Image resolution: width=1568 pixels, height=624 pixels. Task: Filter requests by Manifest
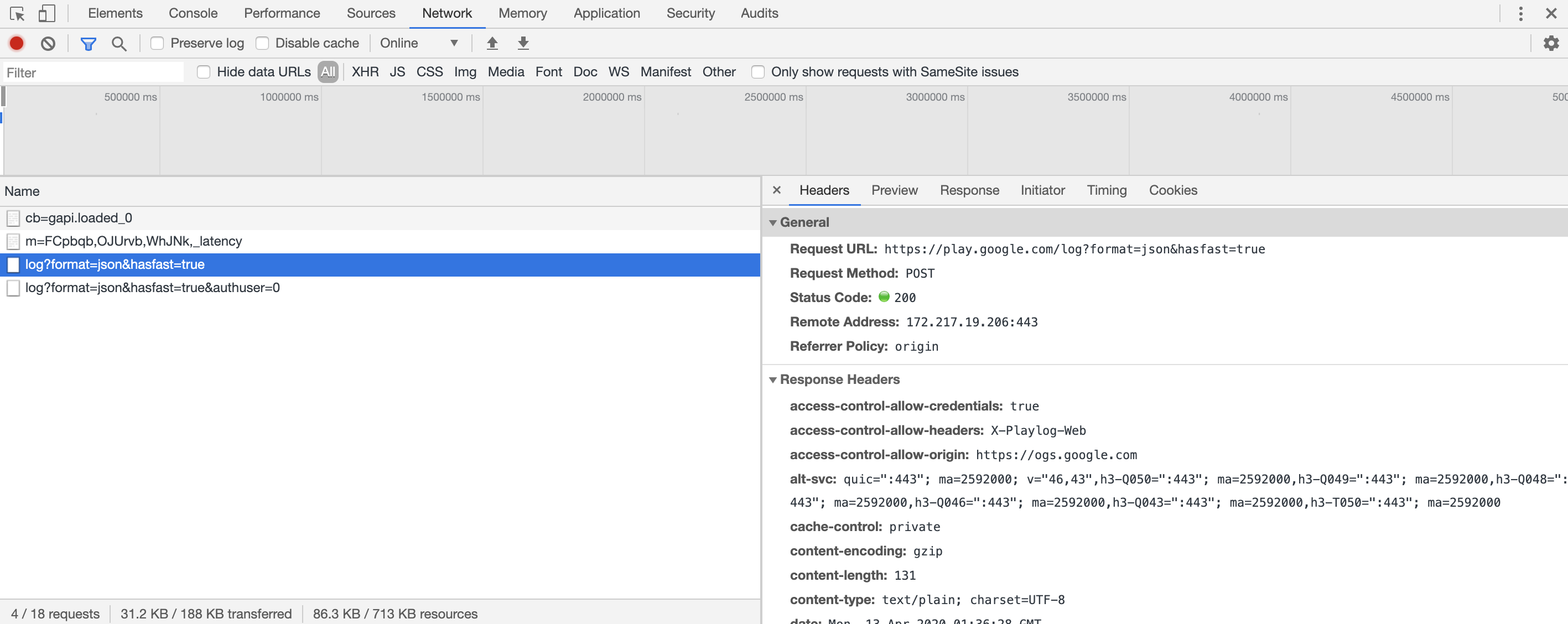tap(665, 72)
